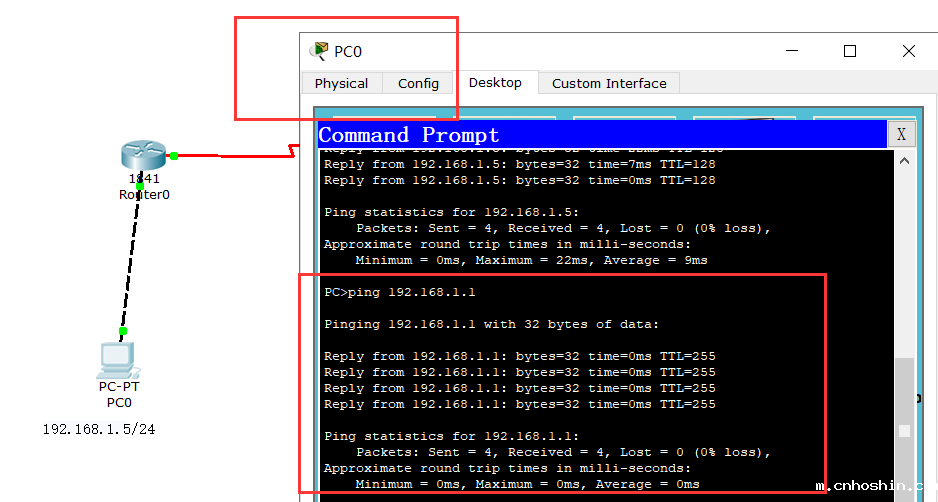The height and width of the screenshot is (502, 938).
Task: Open the Custom Interface tab
Action: click(x=609, y=84)
